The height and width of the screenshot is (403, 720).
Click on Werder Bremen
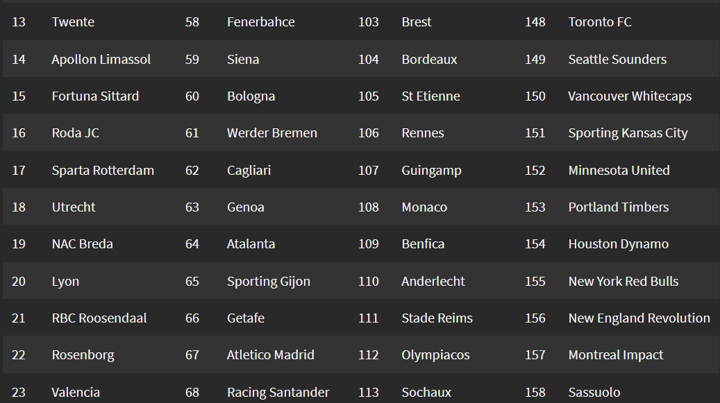[272, 133]
